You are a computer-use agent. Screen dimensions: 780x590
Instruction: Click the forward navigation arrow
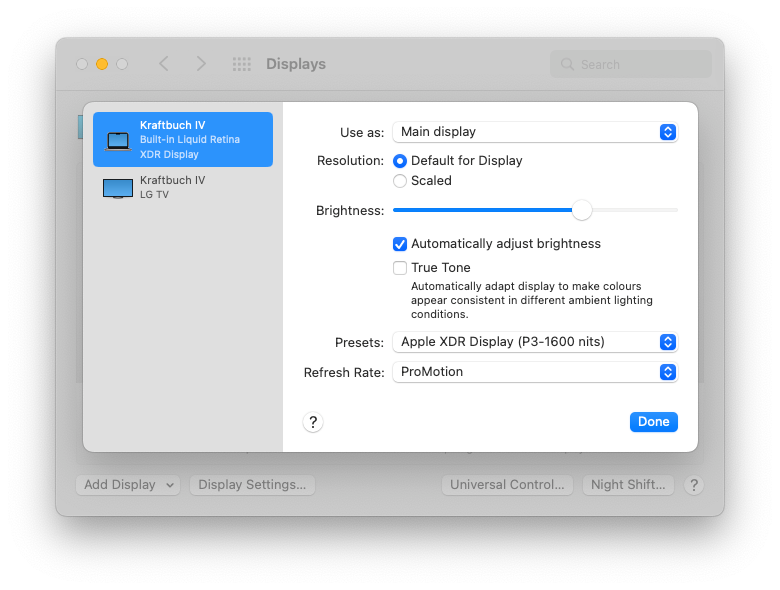pos(201,64)
